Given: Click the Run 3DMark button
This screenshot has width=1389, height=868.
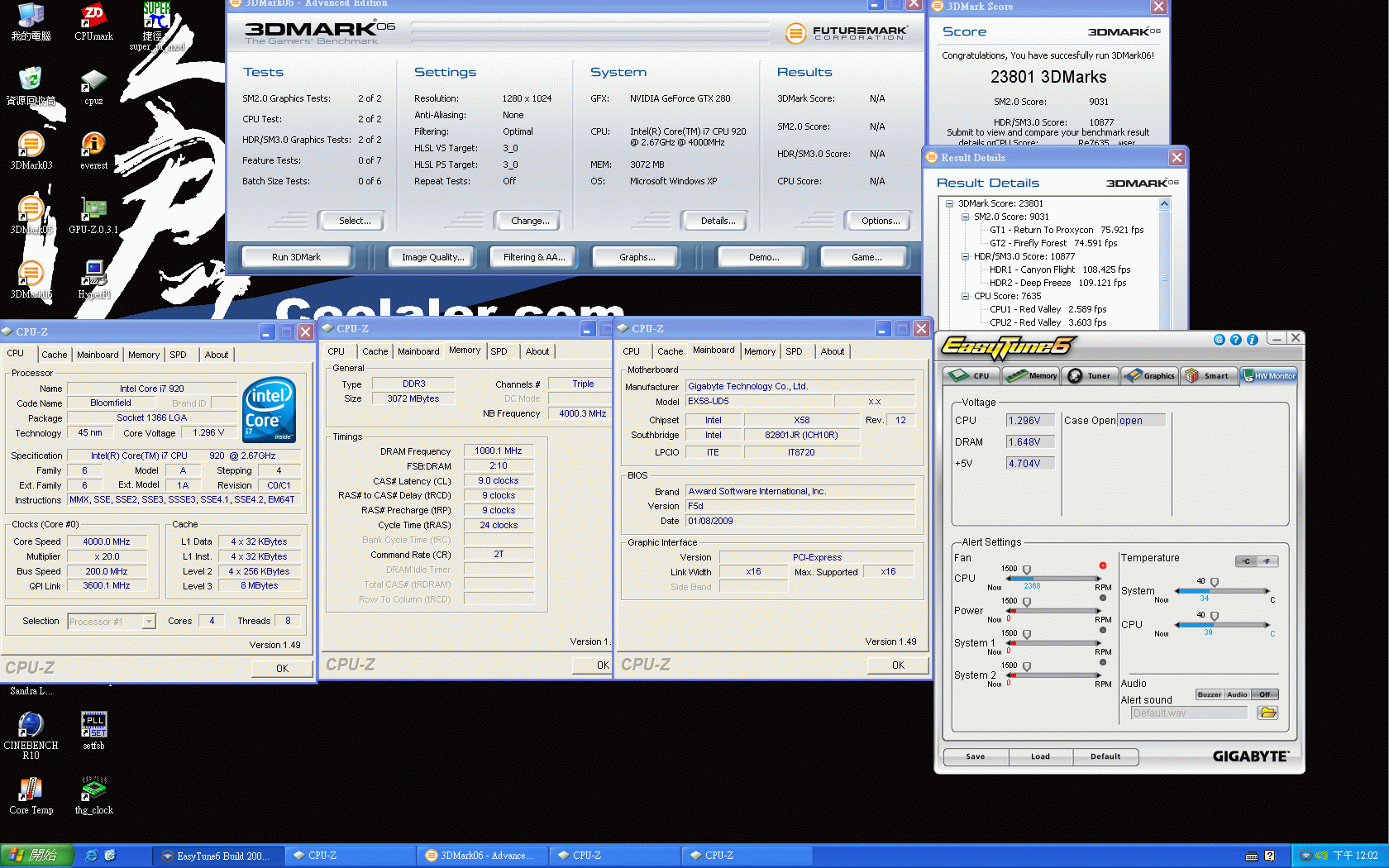Looking at the screenshot, I should click(296, 257).
